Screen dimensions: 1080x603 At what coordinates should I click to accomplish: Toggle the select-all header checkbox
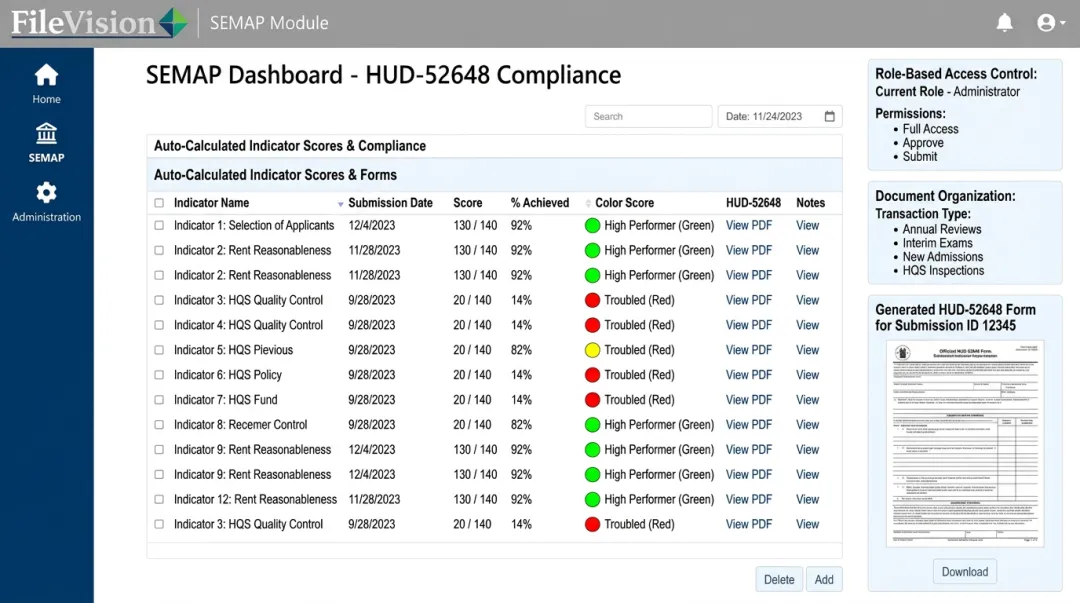(x=159, y=203)
